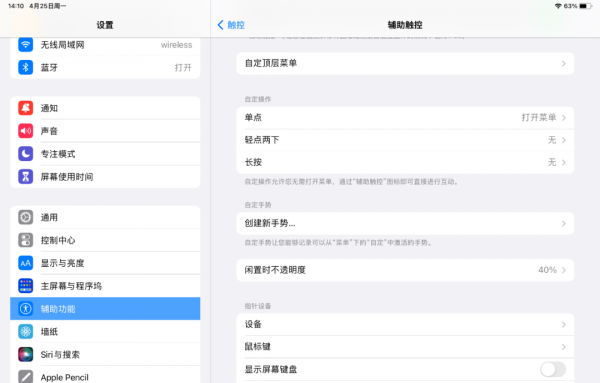Select 专注模式 in the sidebar
The image size is (600, 383).
pyautogui.click(x=105, y=154)
